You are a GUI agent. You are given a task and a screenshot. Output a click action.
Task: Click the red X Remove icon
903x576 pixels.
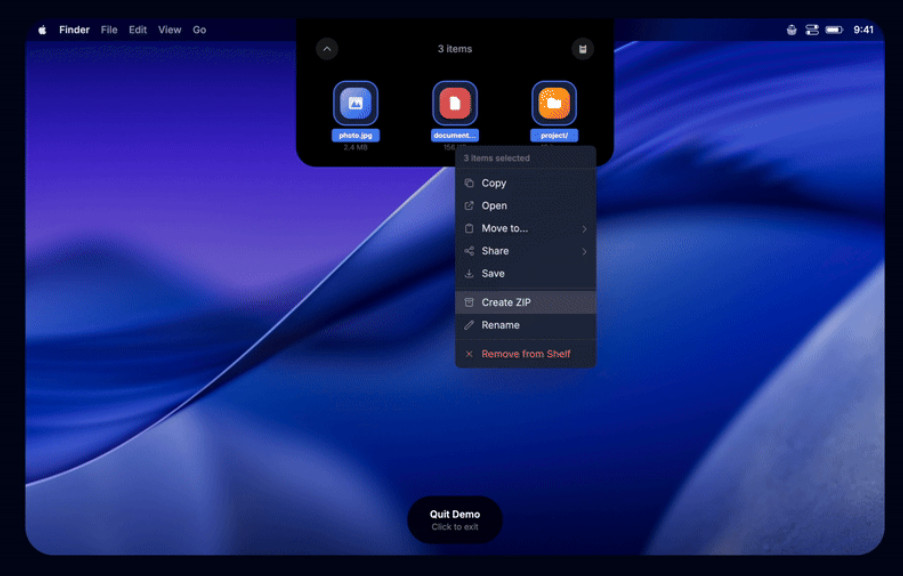tap(469, 354)
